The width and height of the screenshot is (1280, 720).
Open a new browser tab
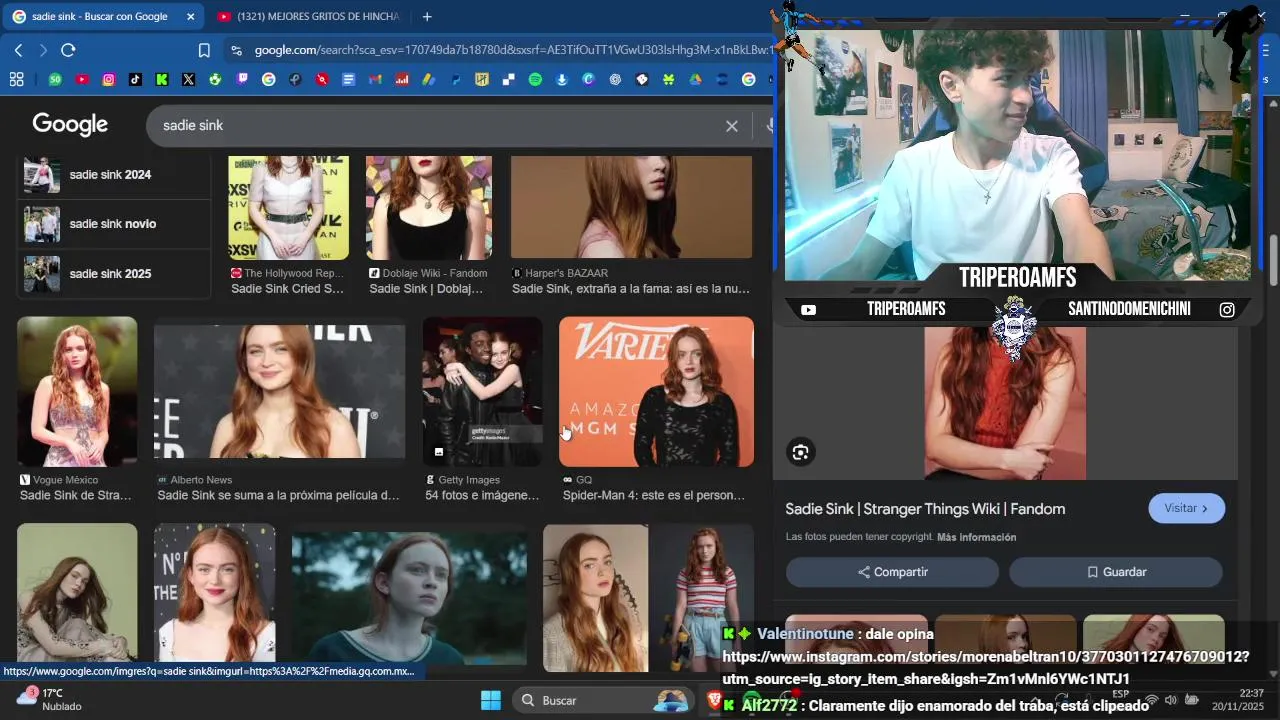coord(427,16)
